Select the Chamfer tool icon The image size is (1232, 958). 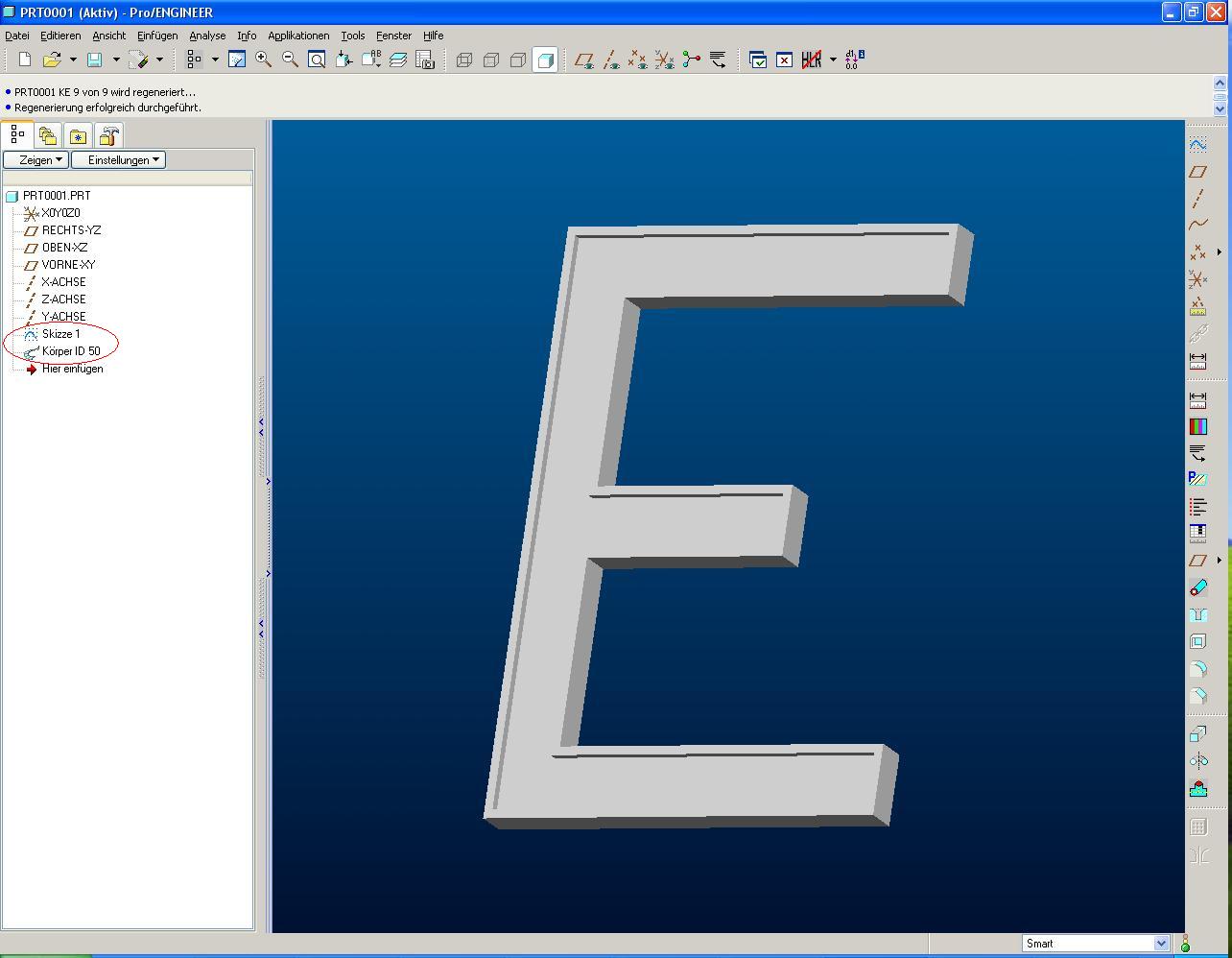click(x=1197, y=696)
